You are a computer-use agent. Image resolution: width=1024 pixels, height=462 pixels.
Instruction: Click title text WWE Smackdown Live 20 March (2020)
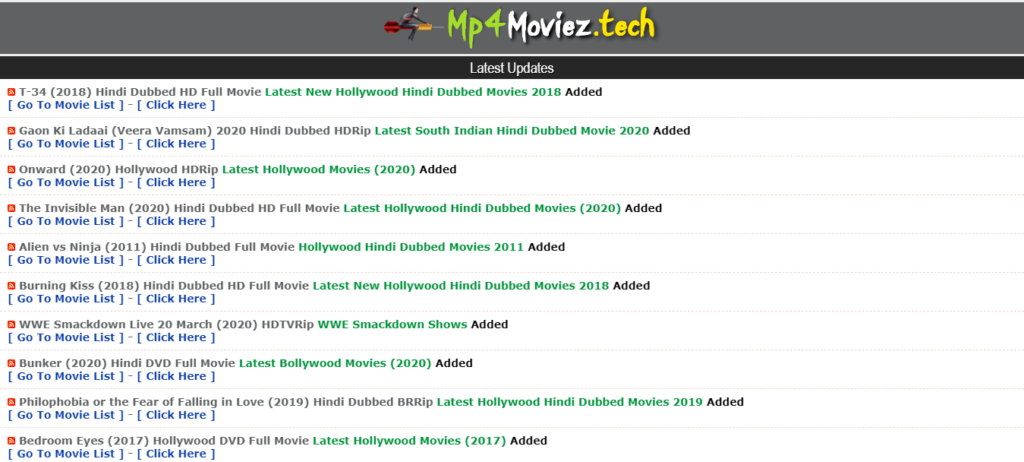point(139,324)
